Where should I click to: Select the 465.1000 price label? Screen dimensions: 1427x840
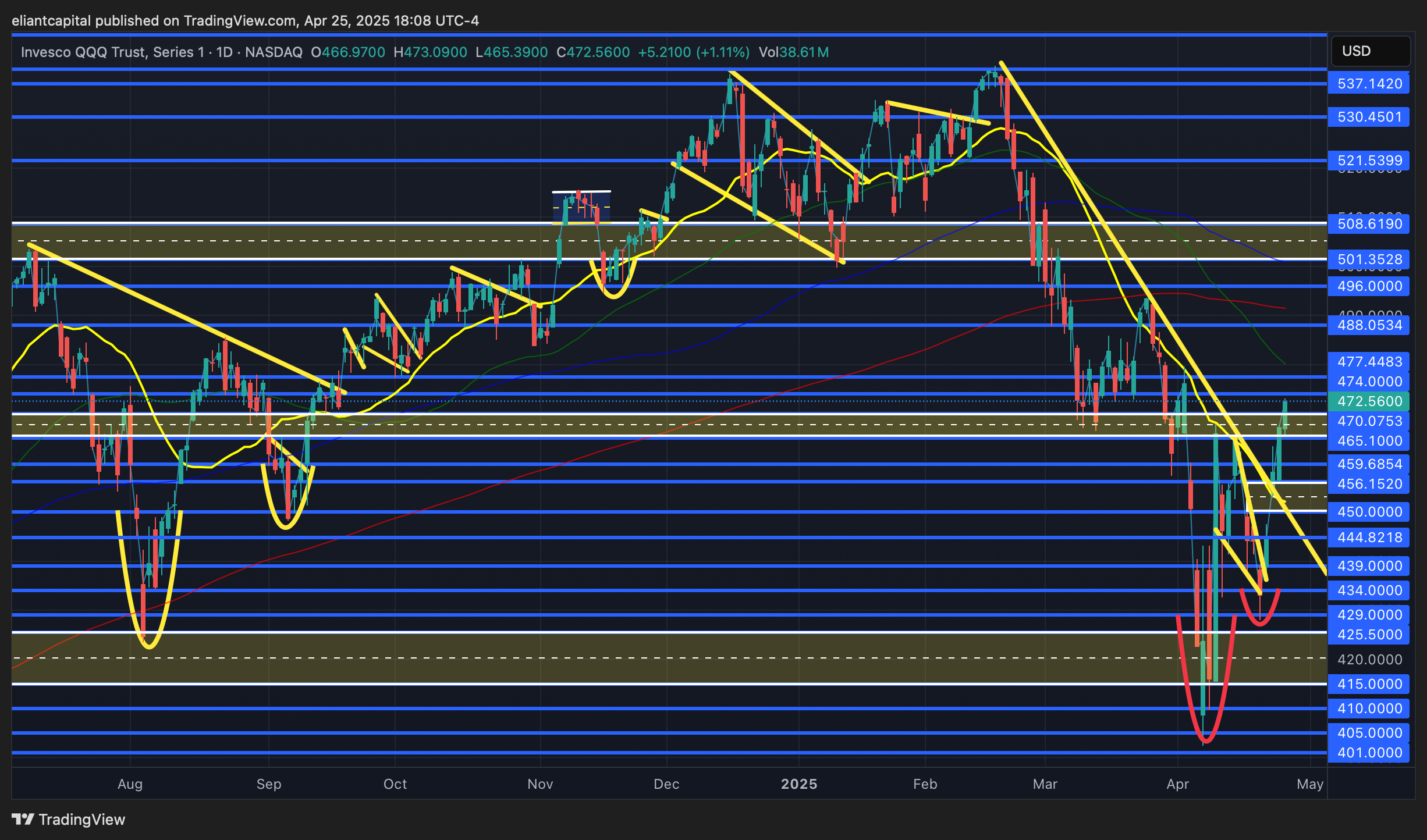[1369, 441]
